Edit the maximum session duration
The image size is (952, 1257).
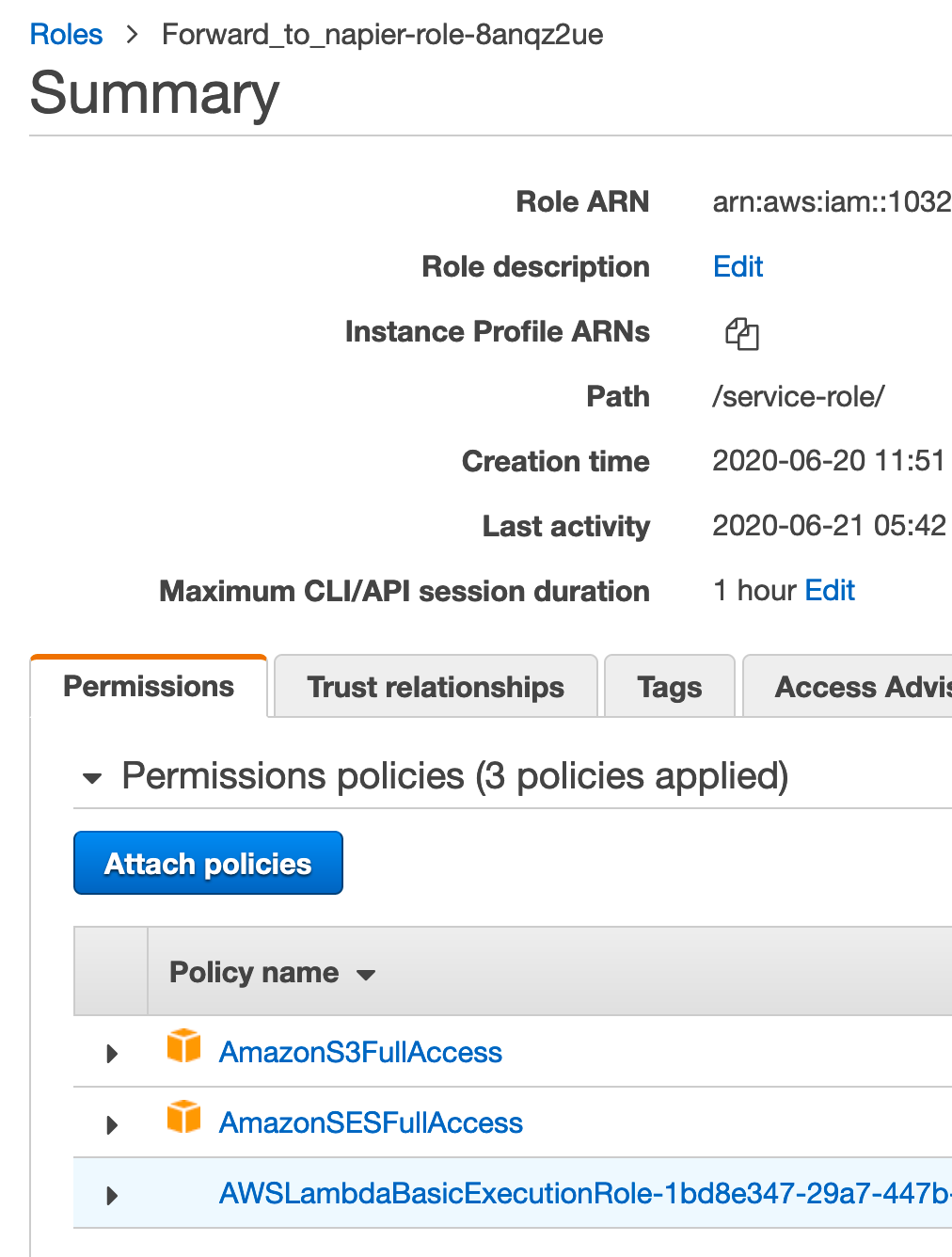pos(830,591)
